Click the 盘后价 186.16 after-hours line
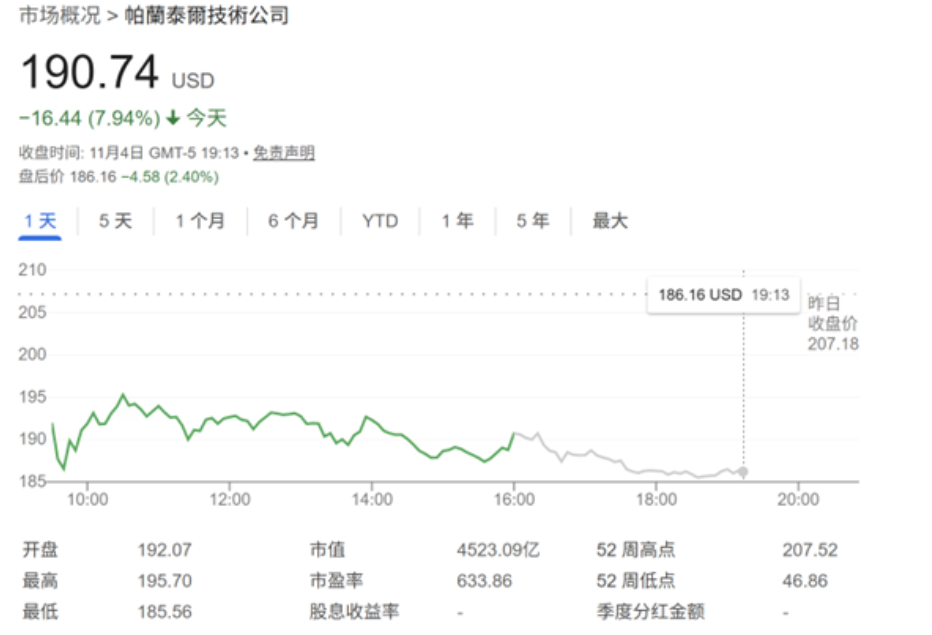 click(x=119, y=177)
